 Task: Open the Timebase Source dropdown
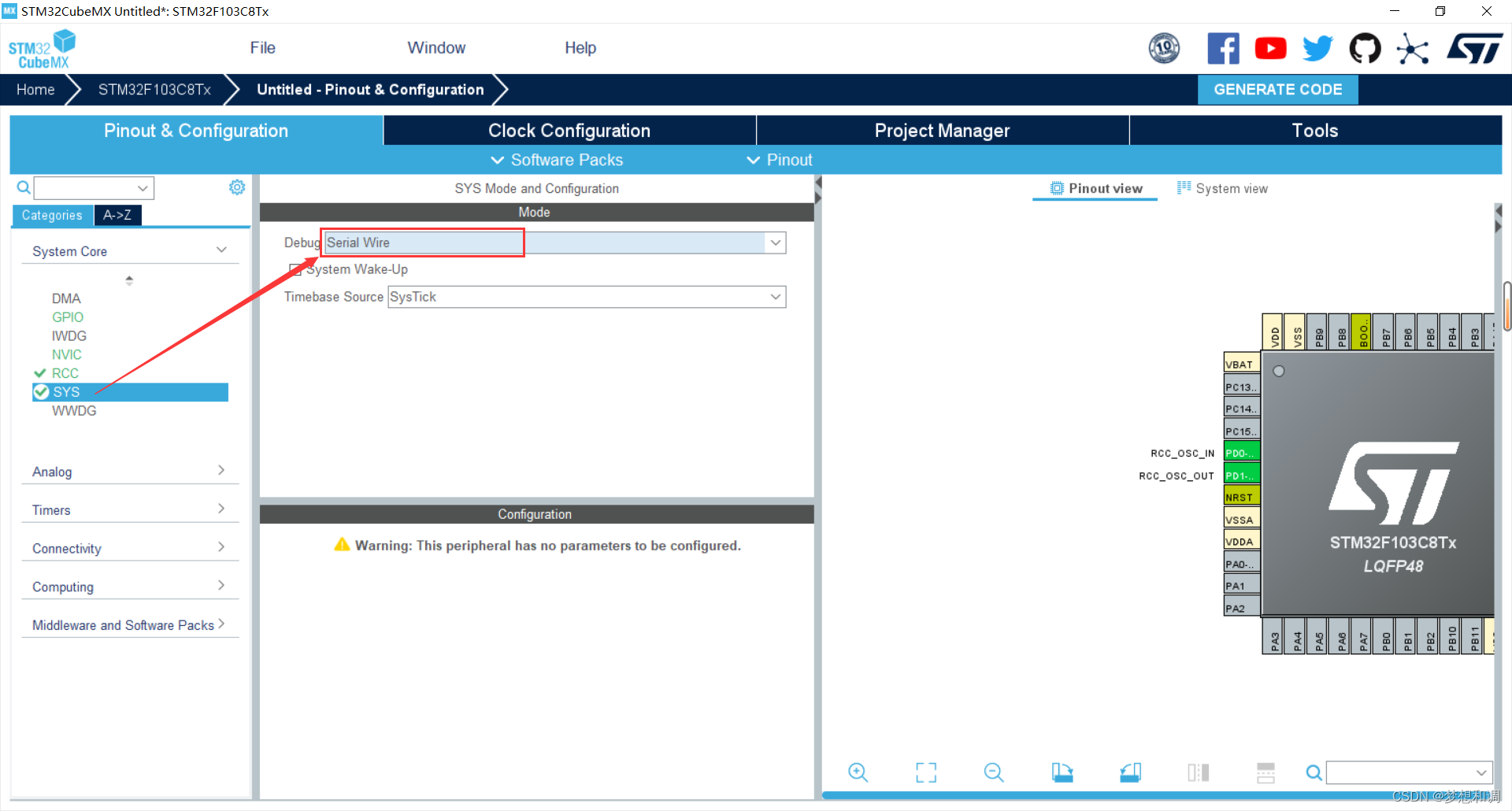point(776,297)
